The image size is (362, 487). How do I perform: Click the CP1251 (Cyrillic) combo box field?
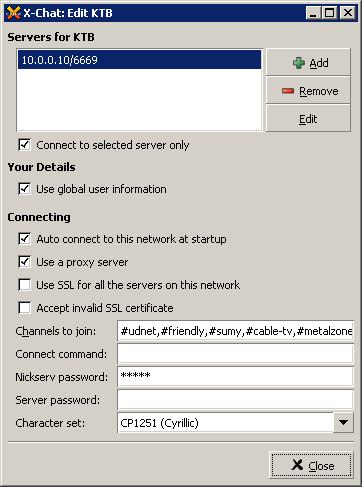[225, 423]
